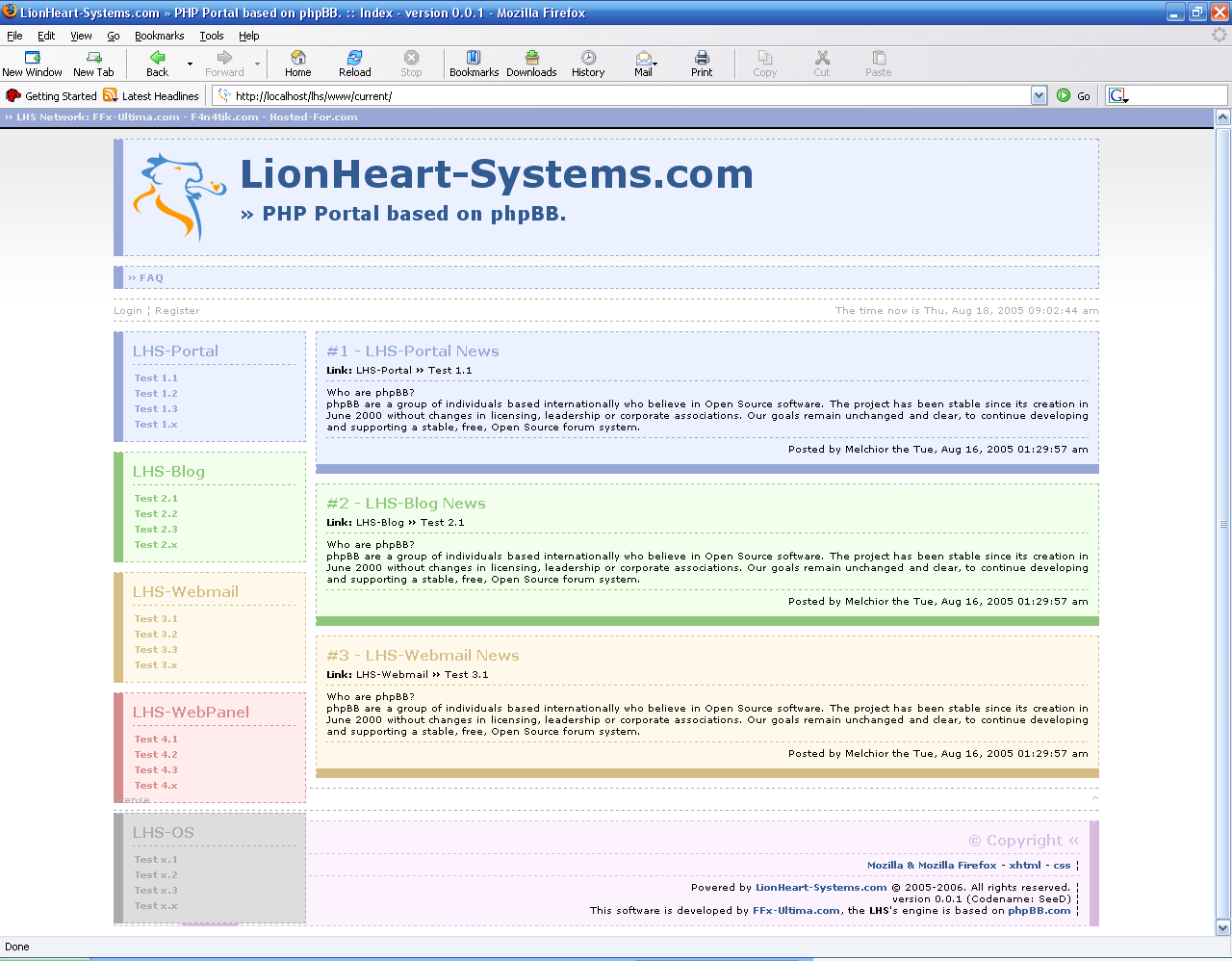Image resolution: width=1232 pixels, height=961 pixels.
Task: Expand the Forward history dropdown arrow
Action: 257,65
